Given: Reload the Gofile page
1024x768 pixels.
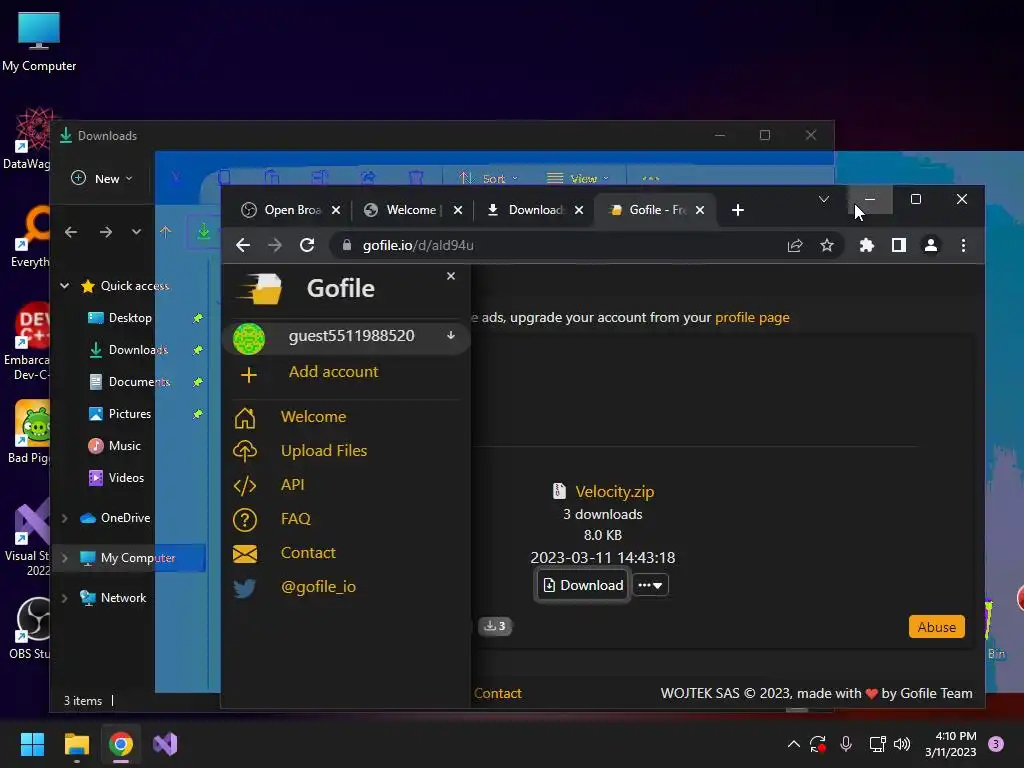Looking at the screenshot, I should point(307,246).
